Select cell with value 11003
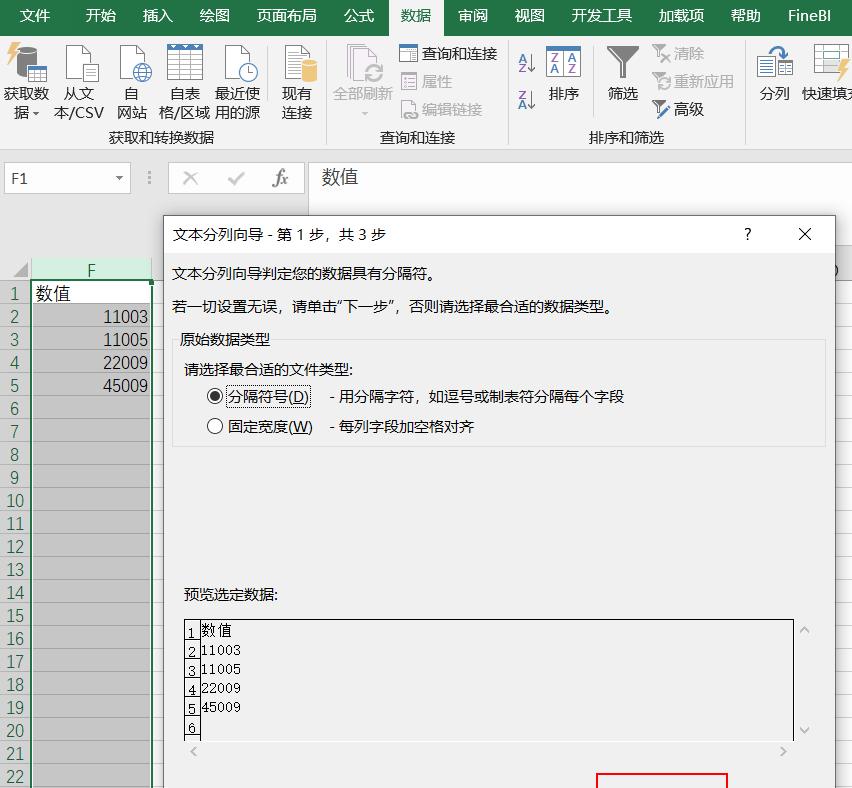852x788 pixels. pyautogui.click(x=91, y=316)
